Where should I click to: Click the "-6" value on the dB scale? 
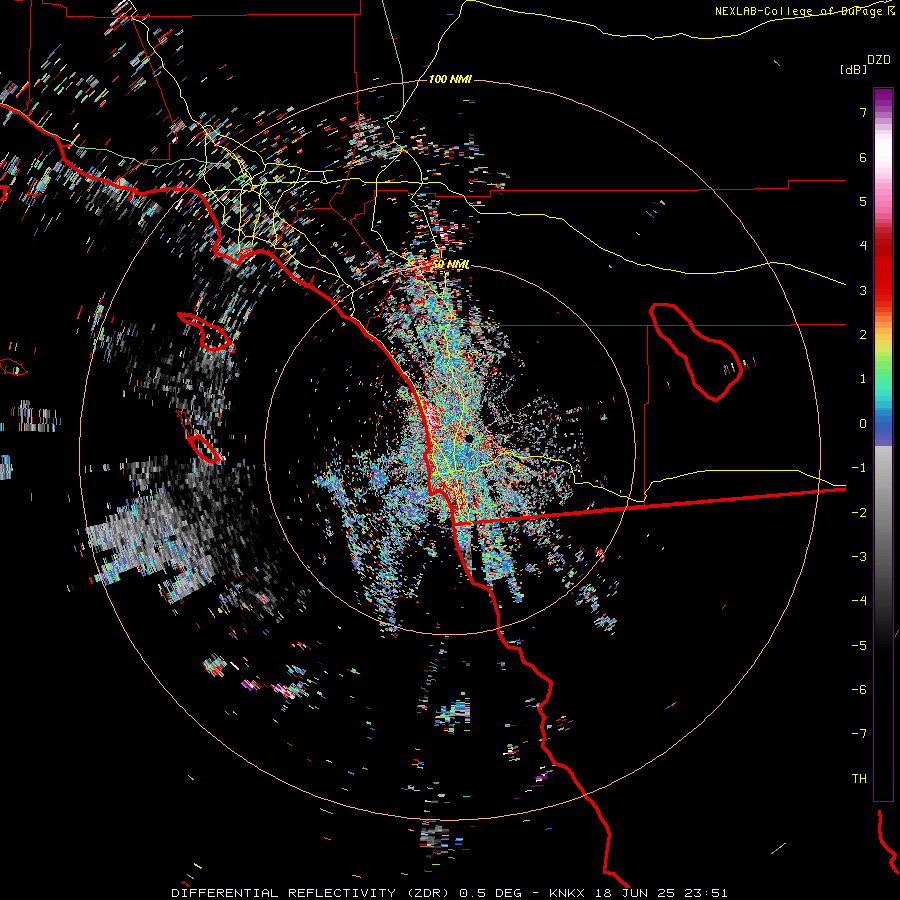[x=859, y=690]
